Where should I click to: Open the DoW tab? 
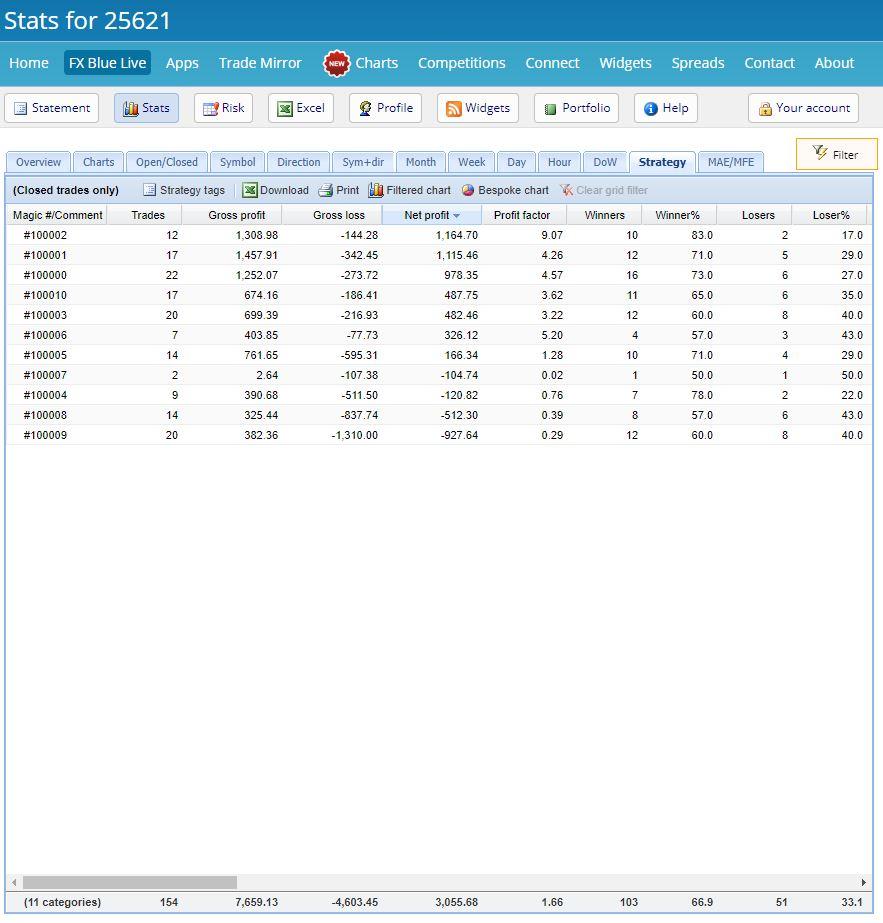coord(605,162)
